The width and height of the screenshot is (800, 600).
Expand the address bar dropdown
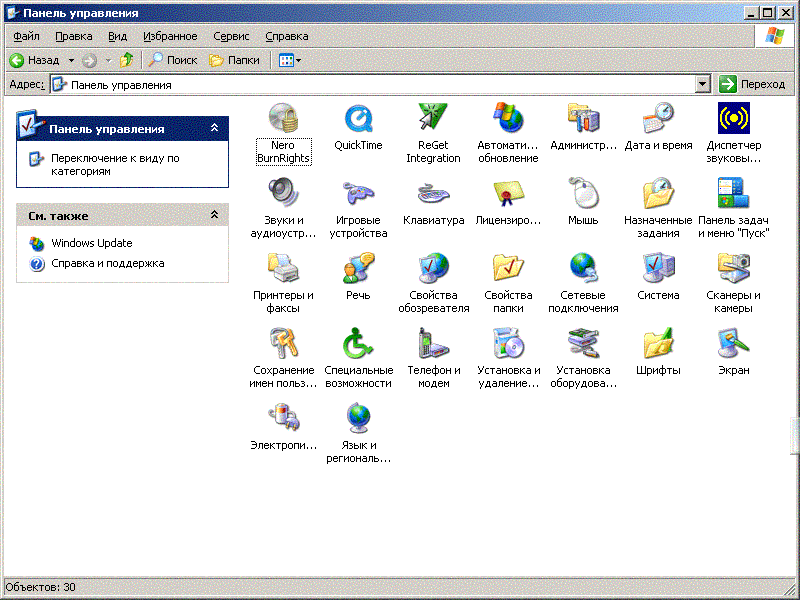pos(702,85)
